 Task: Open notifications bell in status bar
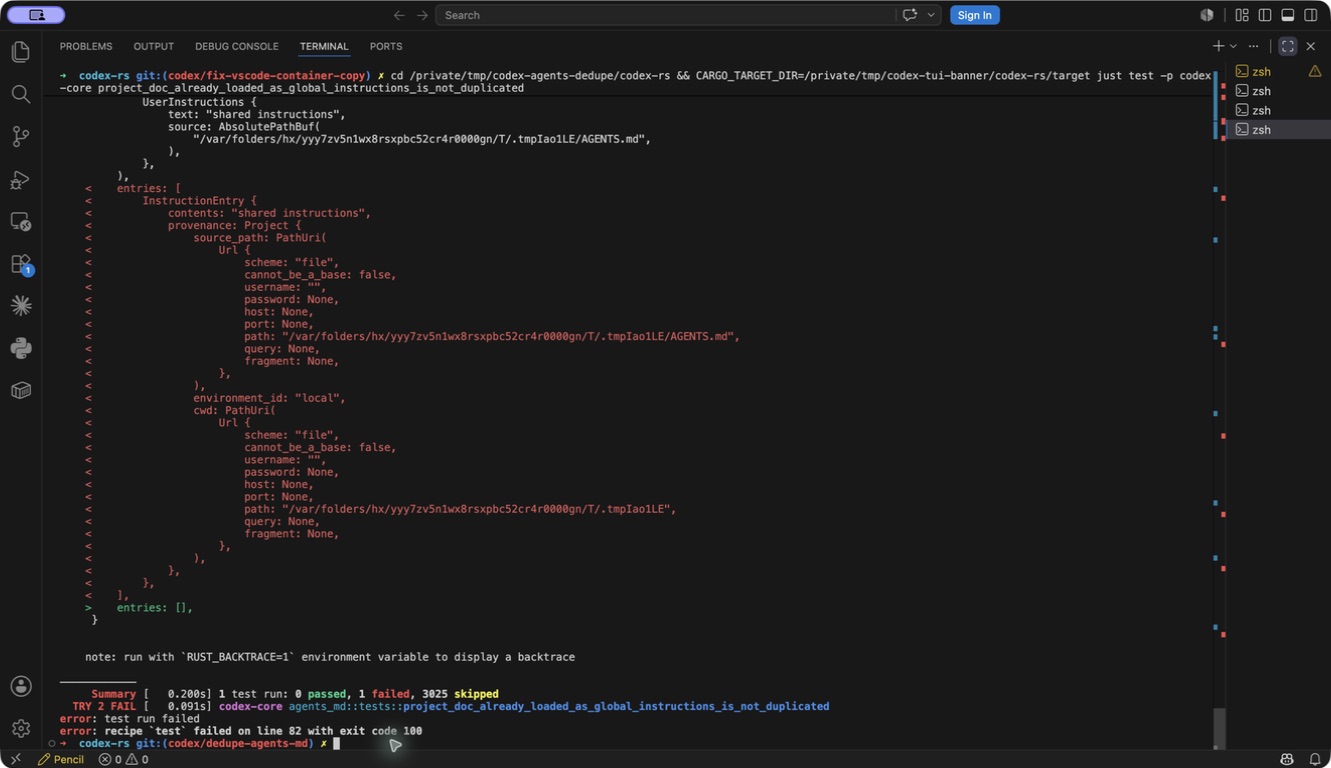[1314, 760]
